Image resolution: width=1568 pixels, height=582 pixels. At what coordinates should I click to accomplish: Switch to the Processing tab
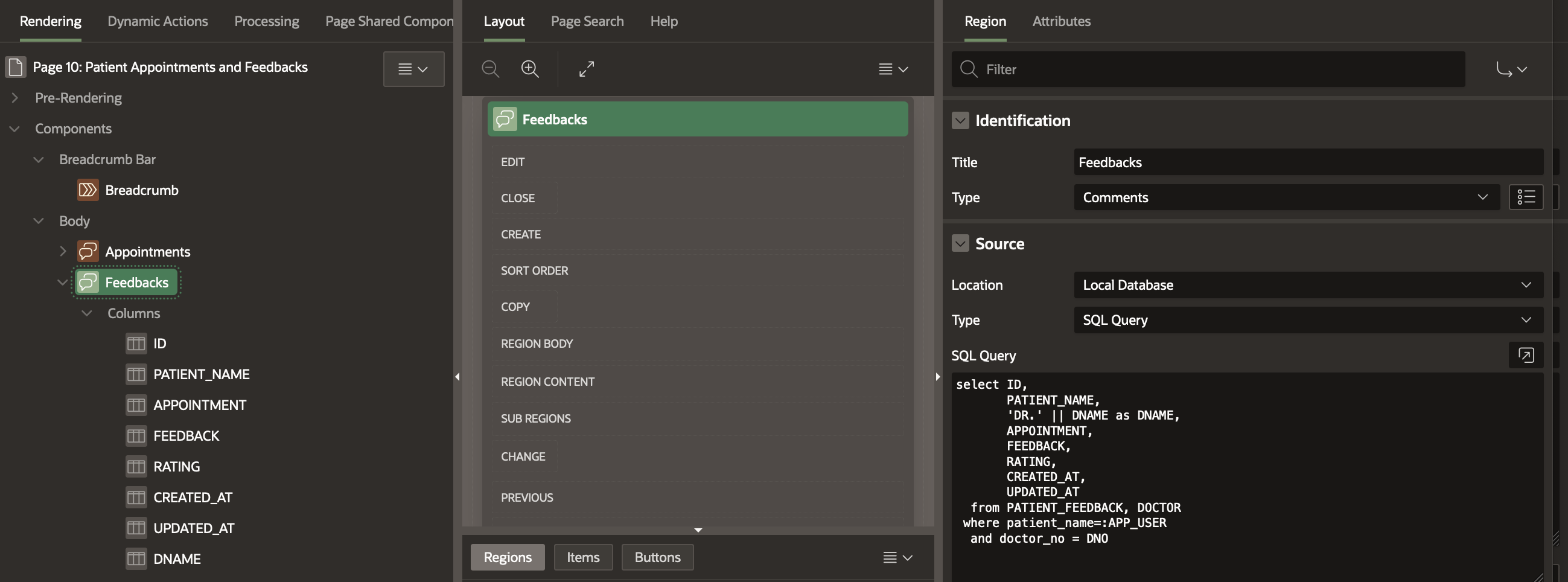point(267,21)
